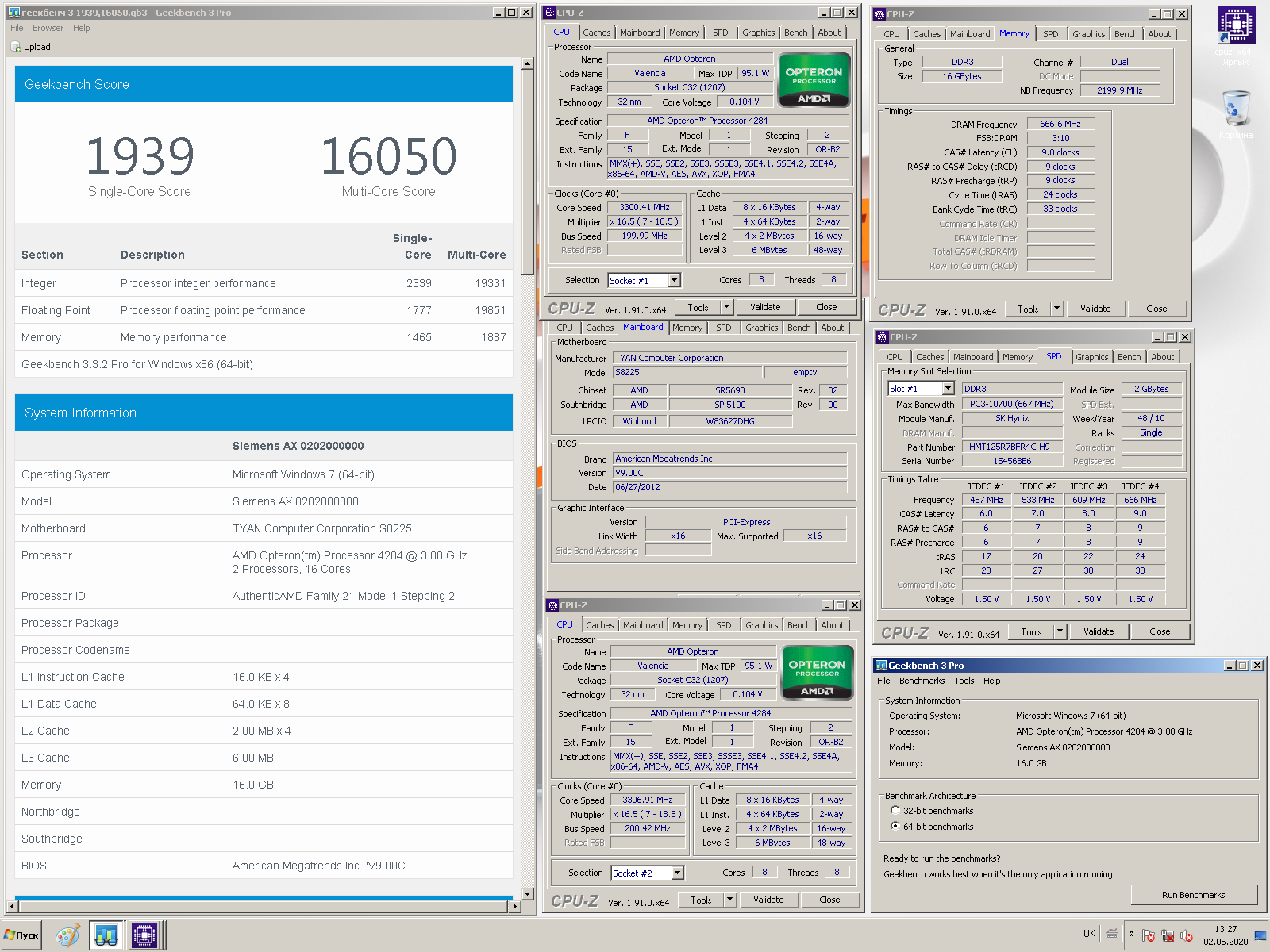The width and height of the screenshot is (1270, 952).
Task: Click the Run Benchmarks button
Action: [x=1193, y=895]
